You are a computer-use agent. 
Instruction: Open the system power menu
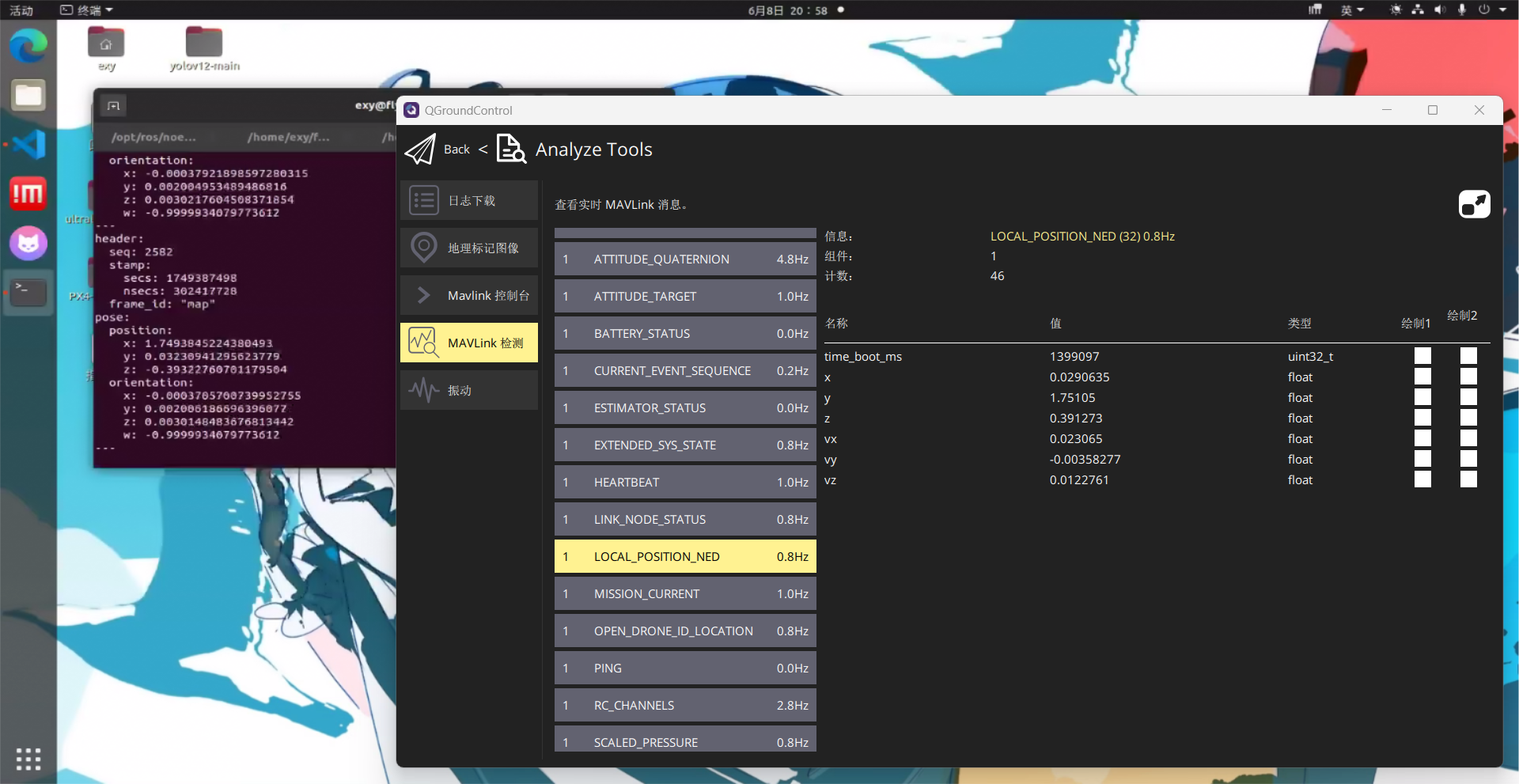[x=1491, y=10]
